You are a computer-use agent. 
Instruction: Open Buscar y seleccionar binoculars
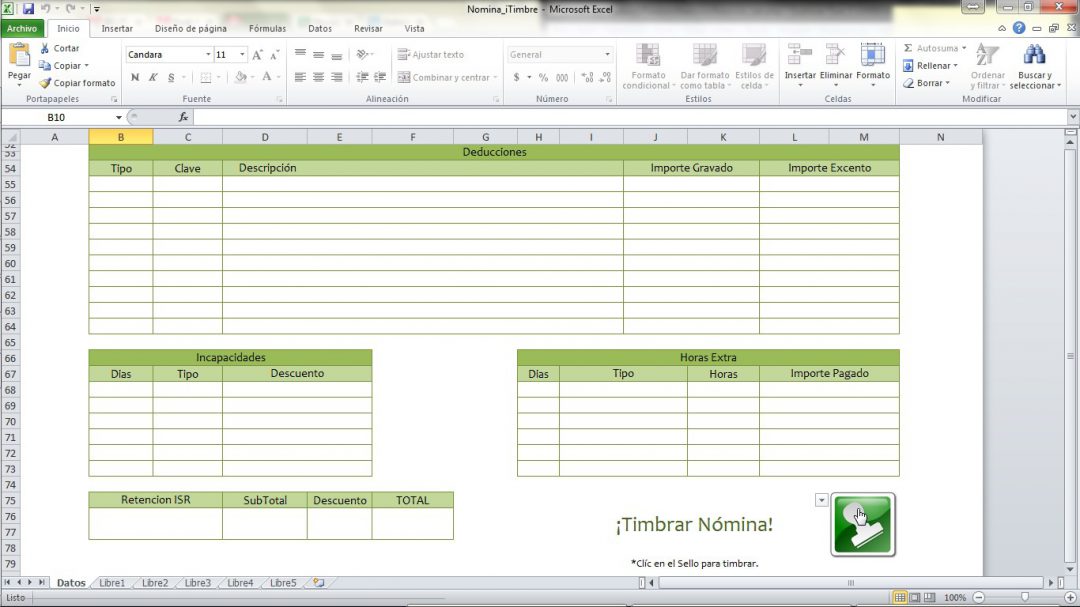[x=1033, y=56]
